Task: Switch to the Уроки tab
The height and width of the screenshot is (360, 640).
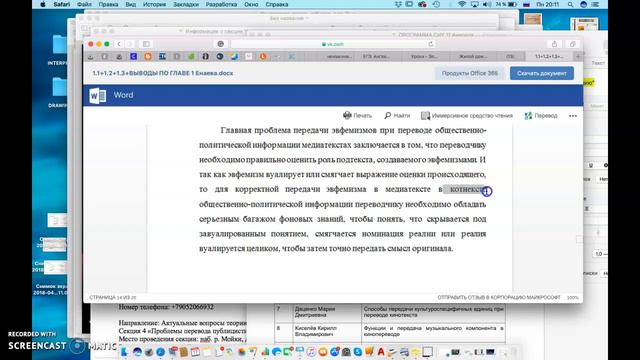Action: click(x=424, y=56)
